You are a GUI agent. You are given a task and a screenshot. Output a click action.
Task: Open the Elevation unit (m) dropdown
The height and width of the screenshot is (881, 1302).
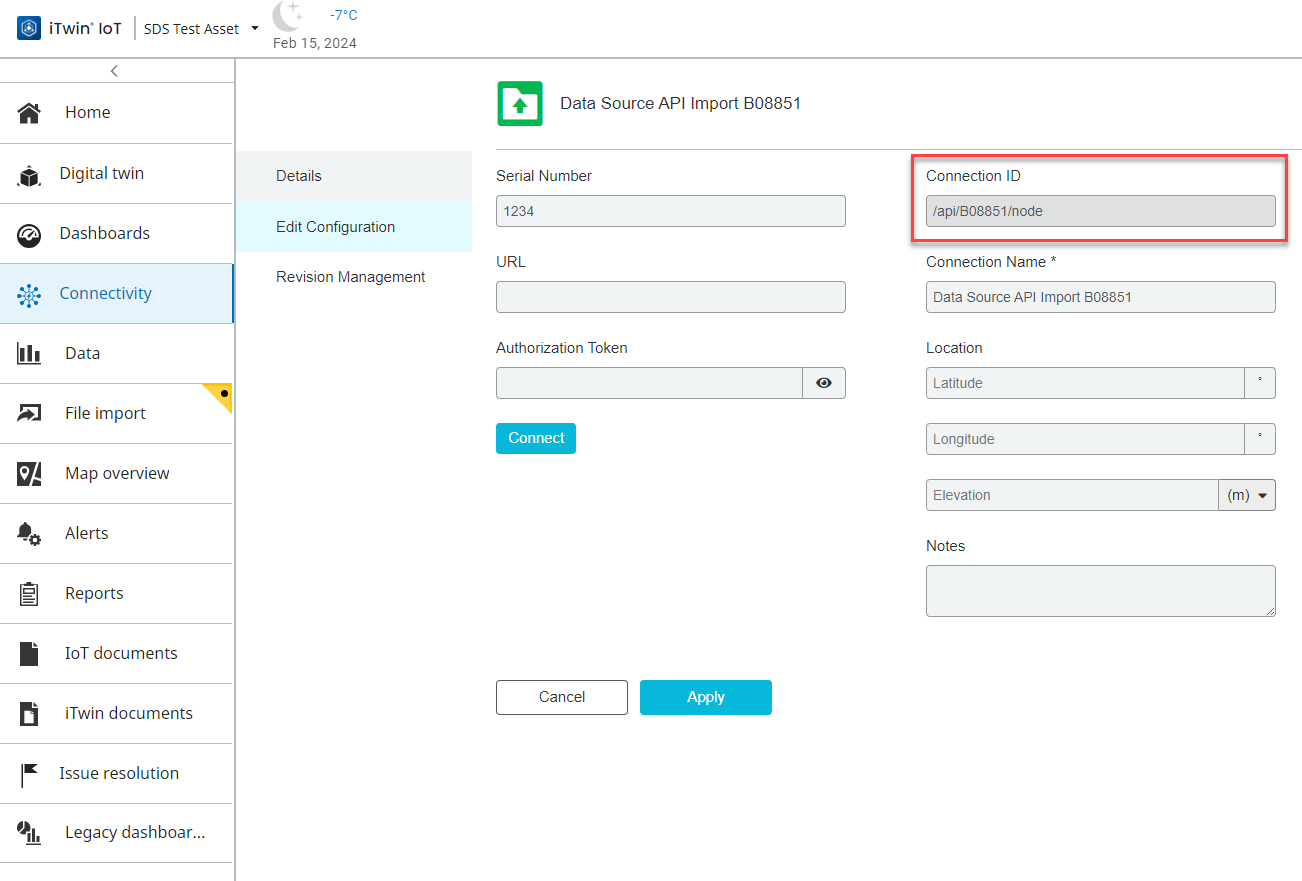click(x=1246, y=495)
